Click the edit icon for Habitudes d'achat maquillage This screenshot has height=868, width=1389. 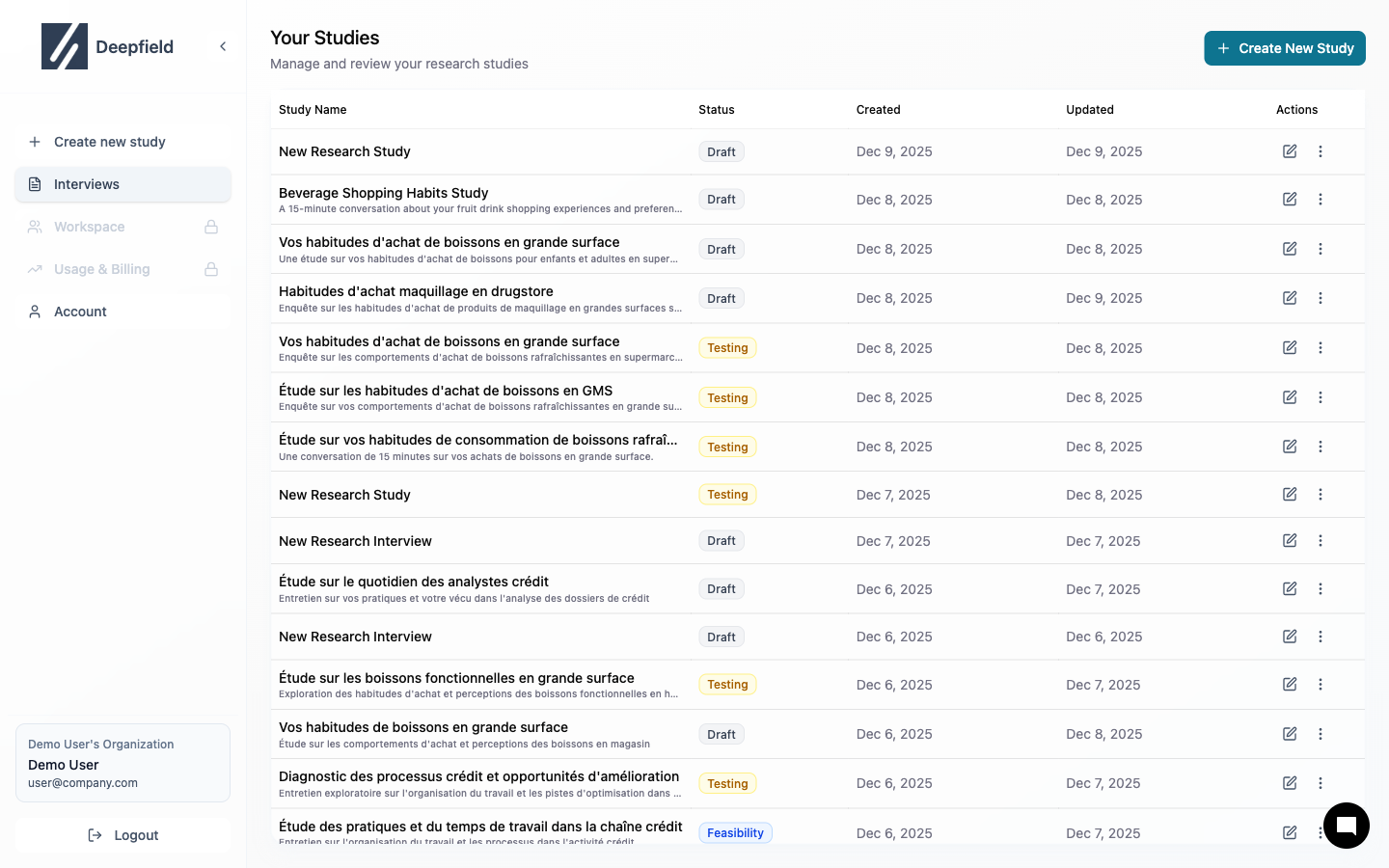[1290, 298]
